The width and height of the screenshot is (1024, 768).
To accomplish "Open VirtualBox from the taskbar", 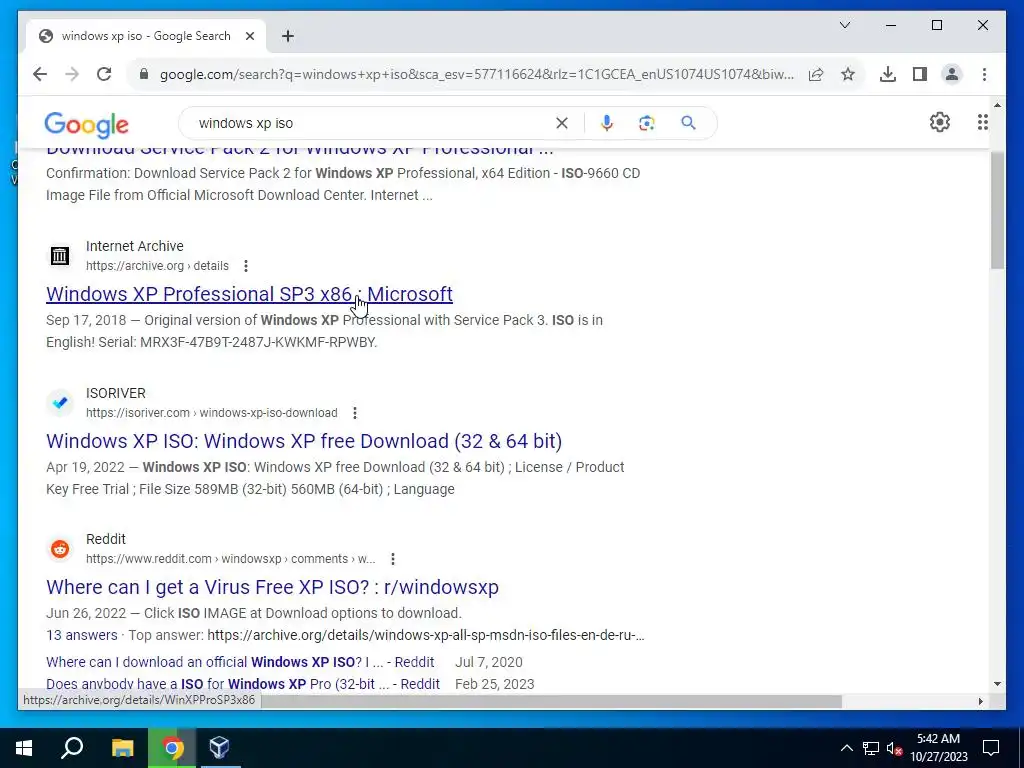I will pos(219,748).
